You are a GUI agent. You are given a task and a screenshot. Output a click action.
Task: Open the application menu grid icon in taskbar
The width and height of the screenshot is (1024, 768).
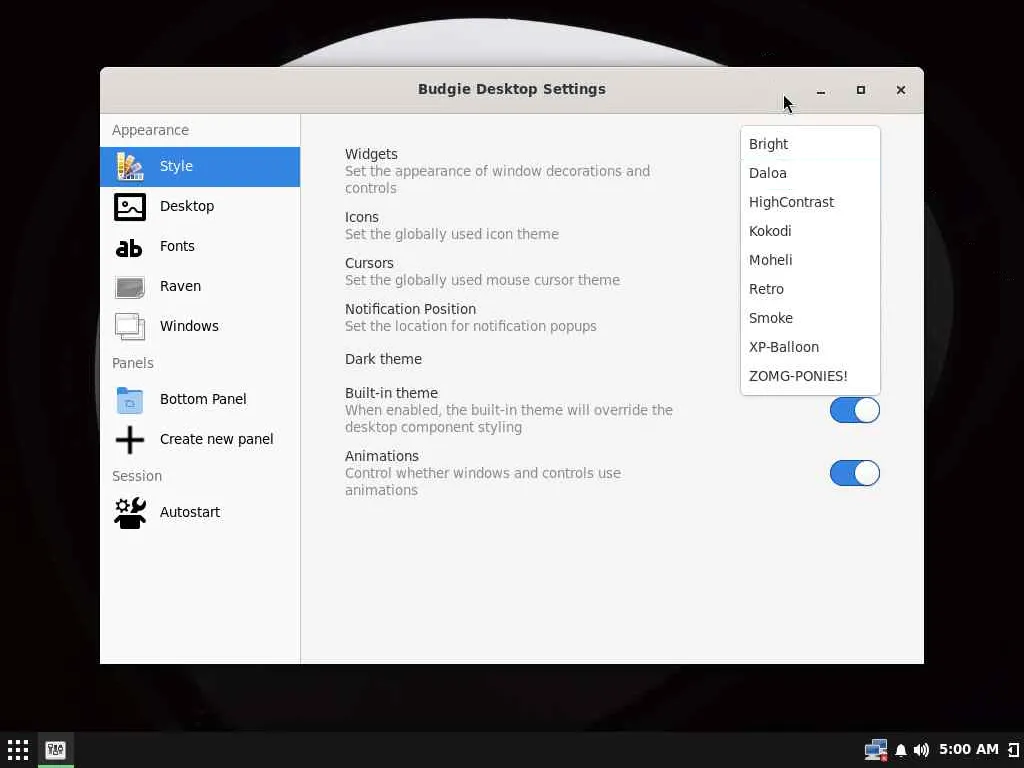point(18,750)
